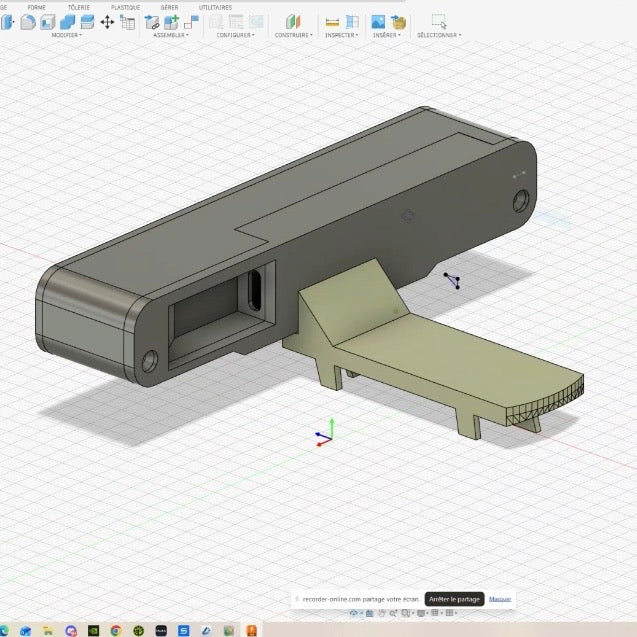637x637 pixels.
Task: Open the INSPECTER dropdown menu
Action: 342,35
